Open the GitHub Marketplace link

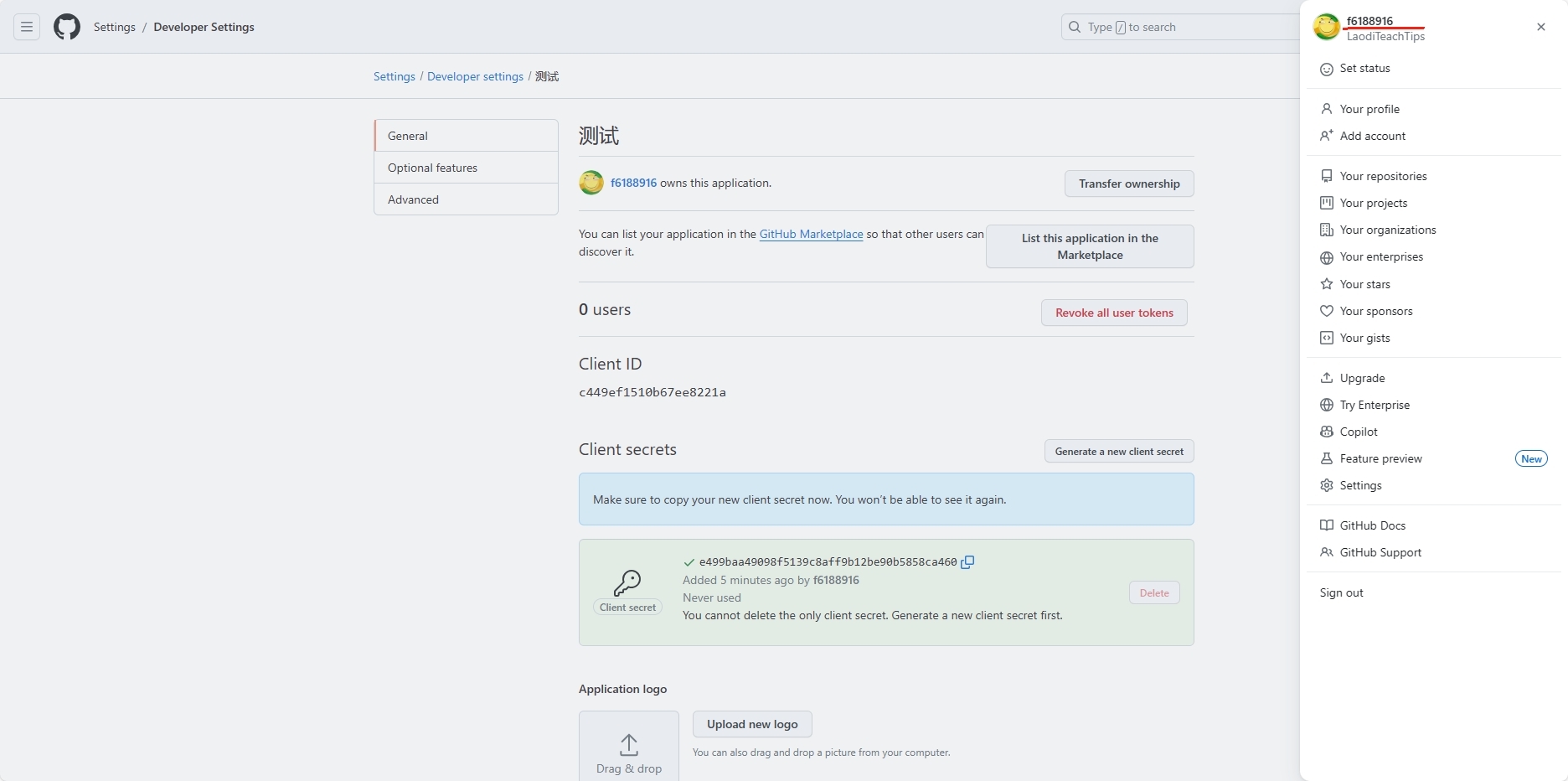click(811, 234)
